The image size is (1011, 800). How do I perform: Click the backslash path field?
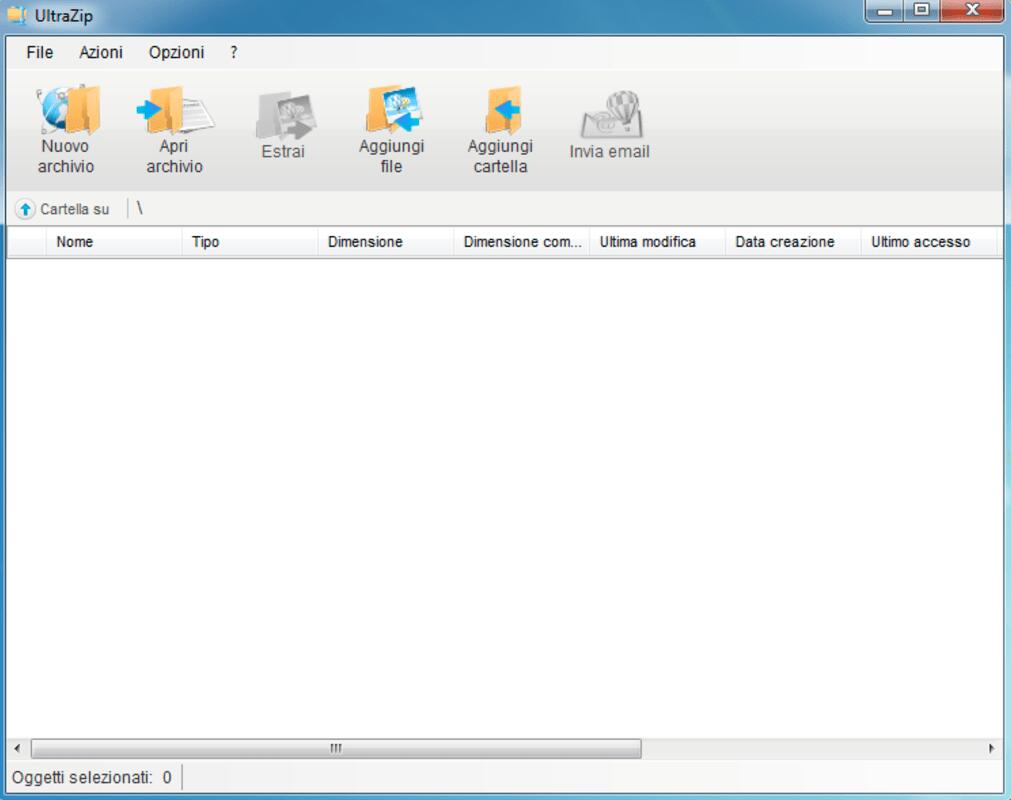pos(139,209)
